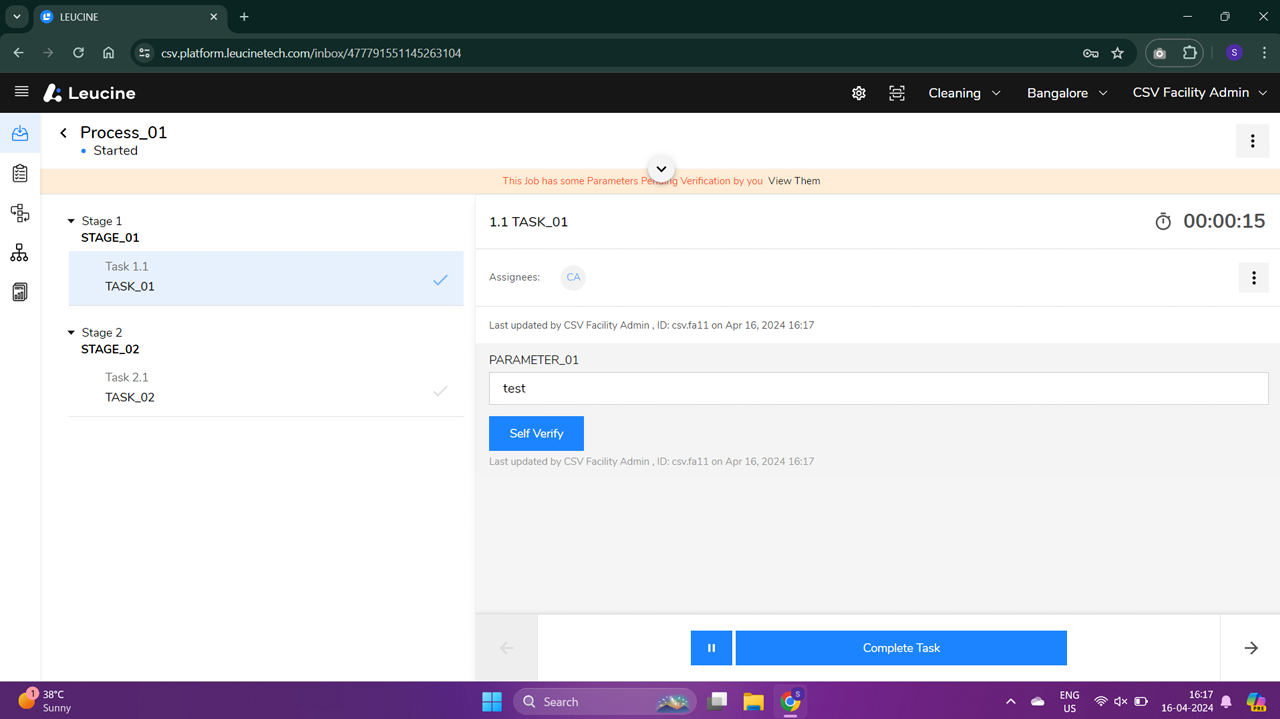Select the inbox icon in left sidebar

click(x=20, y=133)
